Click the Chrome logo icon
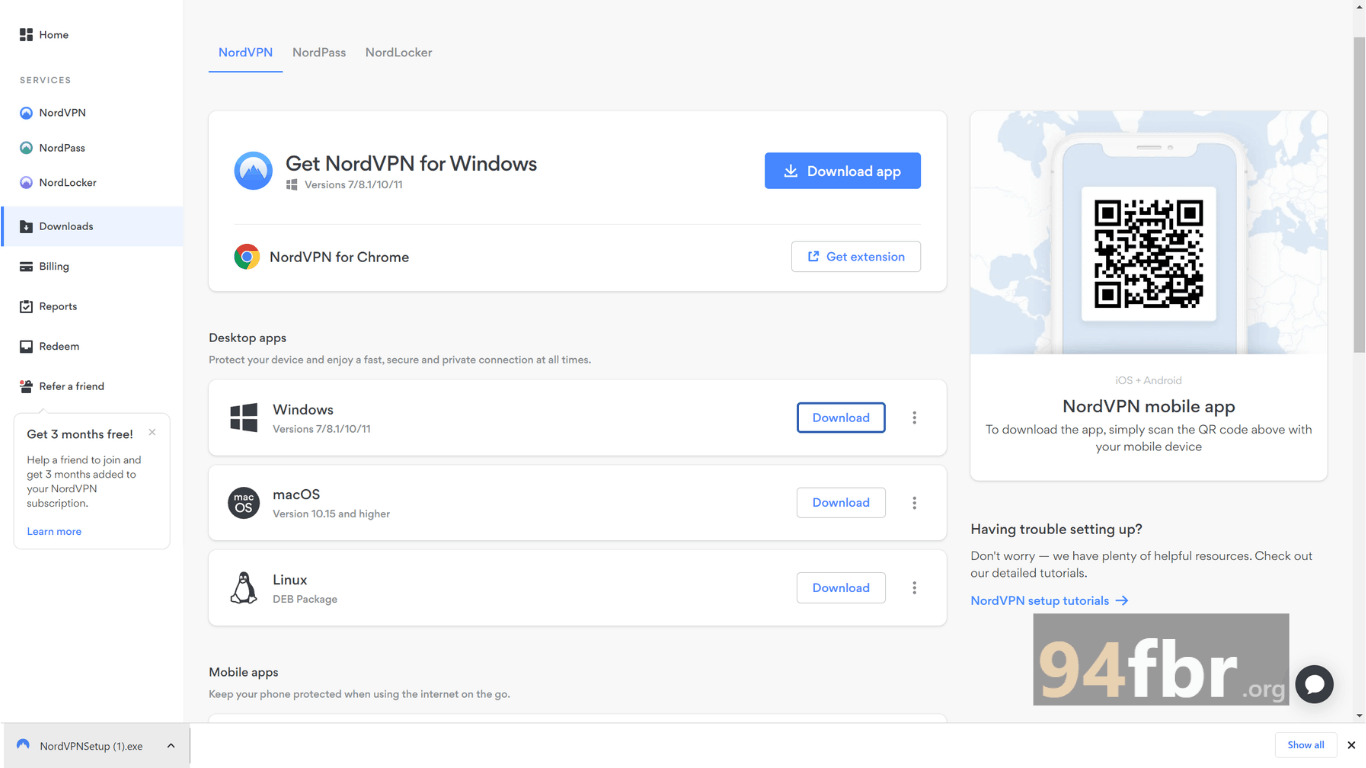This screenshot has width=1366, height=768. click(247, 257)
